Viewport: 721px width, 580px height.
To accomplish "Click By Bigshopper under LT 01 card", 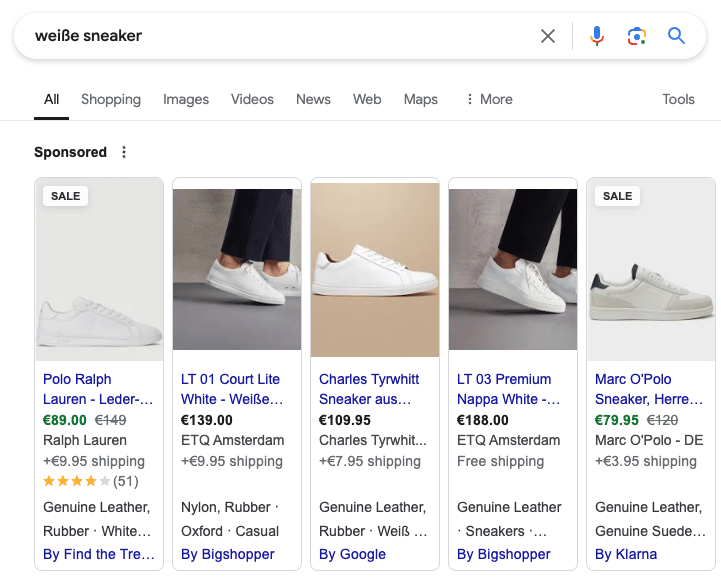I will pos(228,554).
